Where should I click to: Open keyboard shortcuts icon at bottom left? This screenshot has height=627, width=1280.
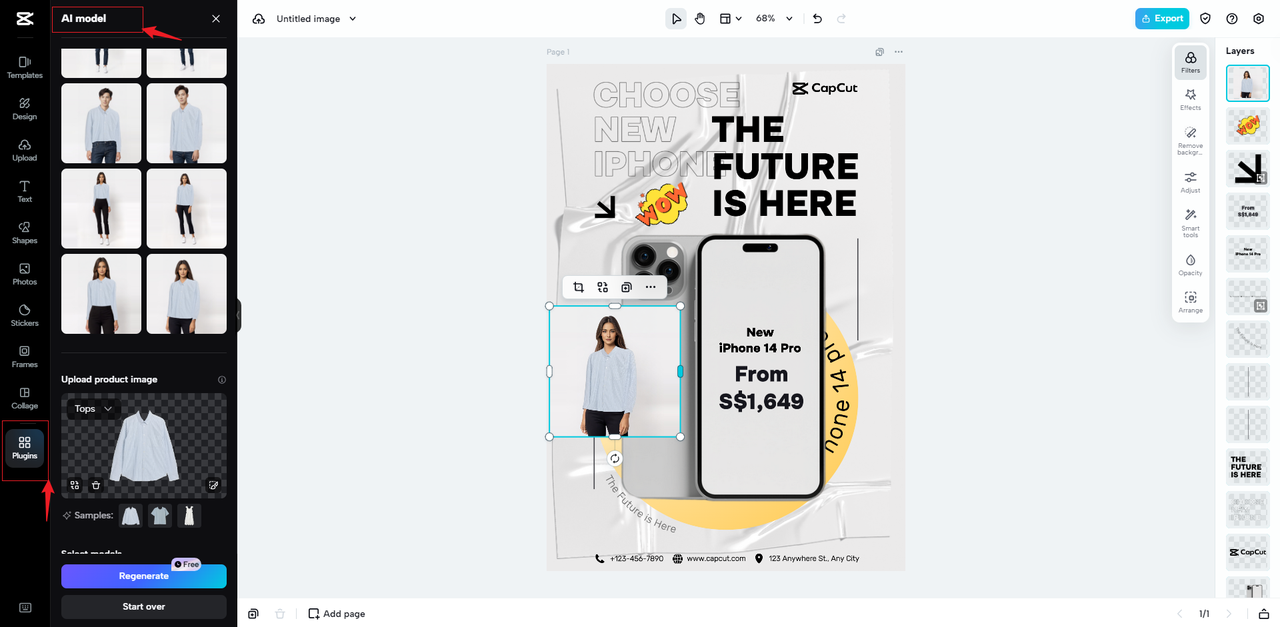pos(24,607)
